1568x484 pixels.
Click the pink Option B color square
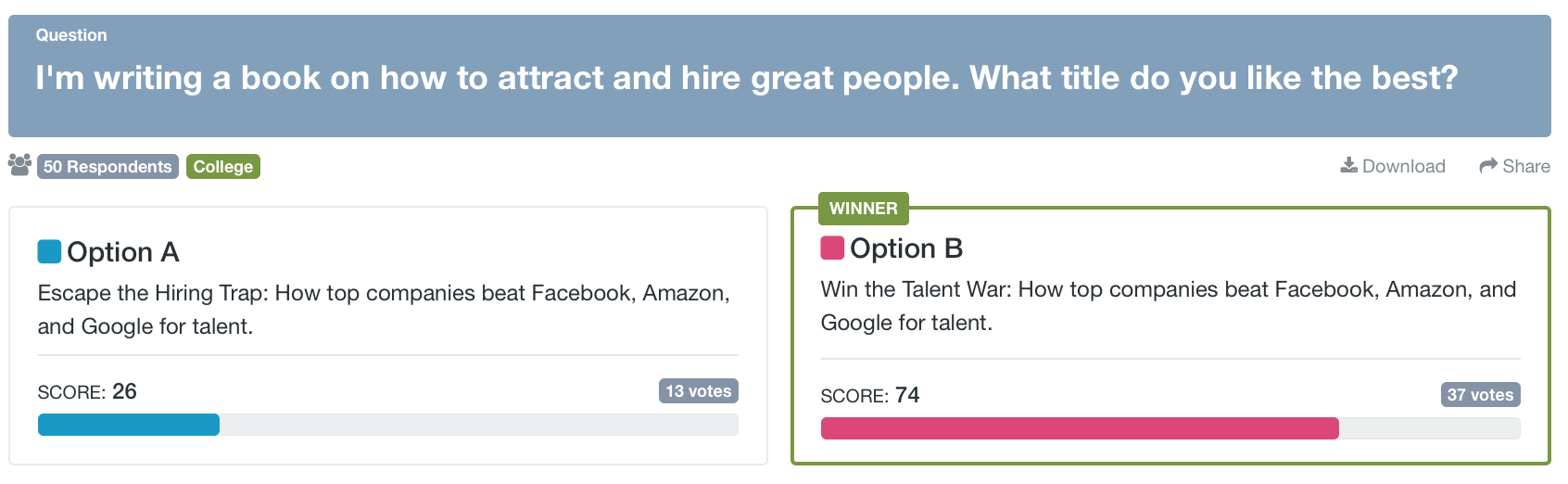[832, 248]
